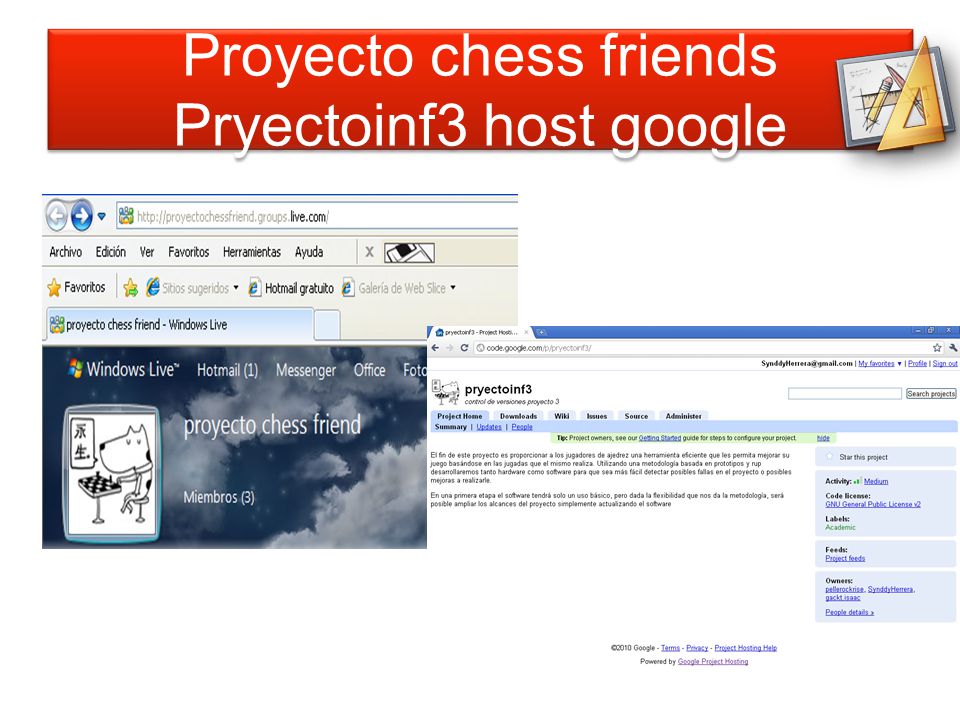This screenshot has width=960, height=720.
Task: Switch to the Project Home tab
Action: pos(459,416)
